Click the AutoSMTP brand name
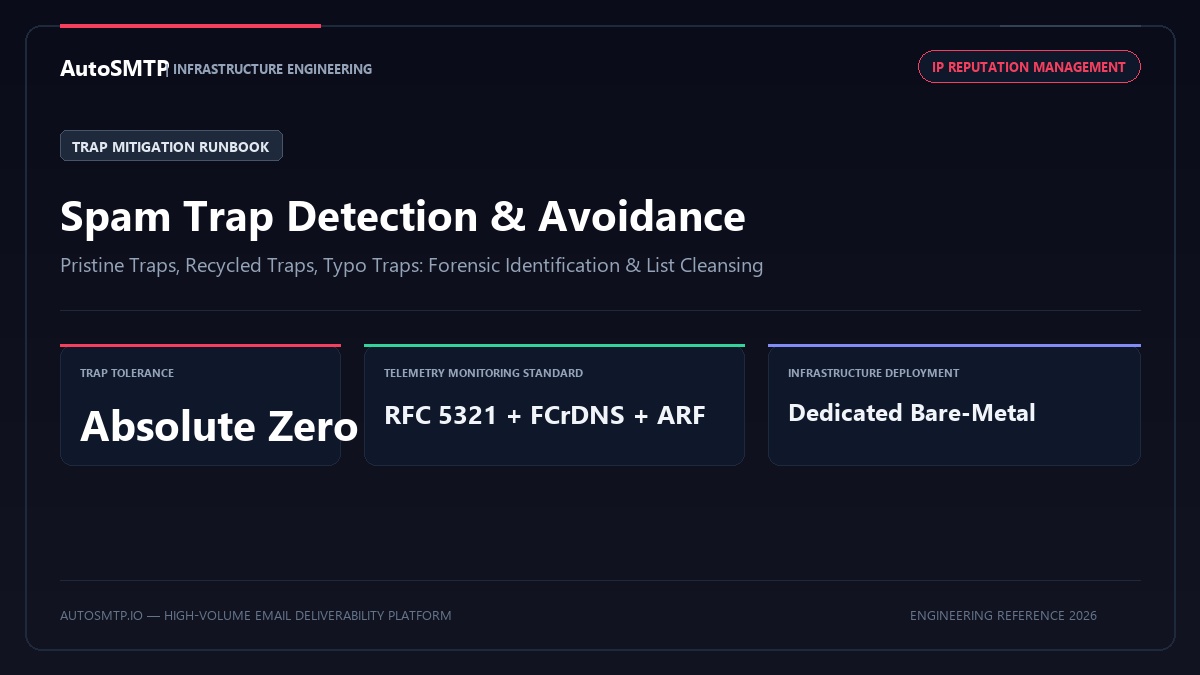The height and width of the screenshot is (675, 1200). [114, 68]
